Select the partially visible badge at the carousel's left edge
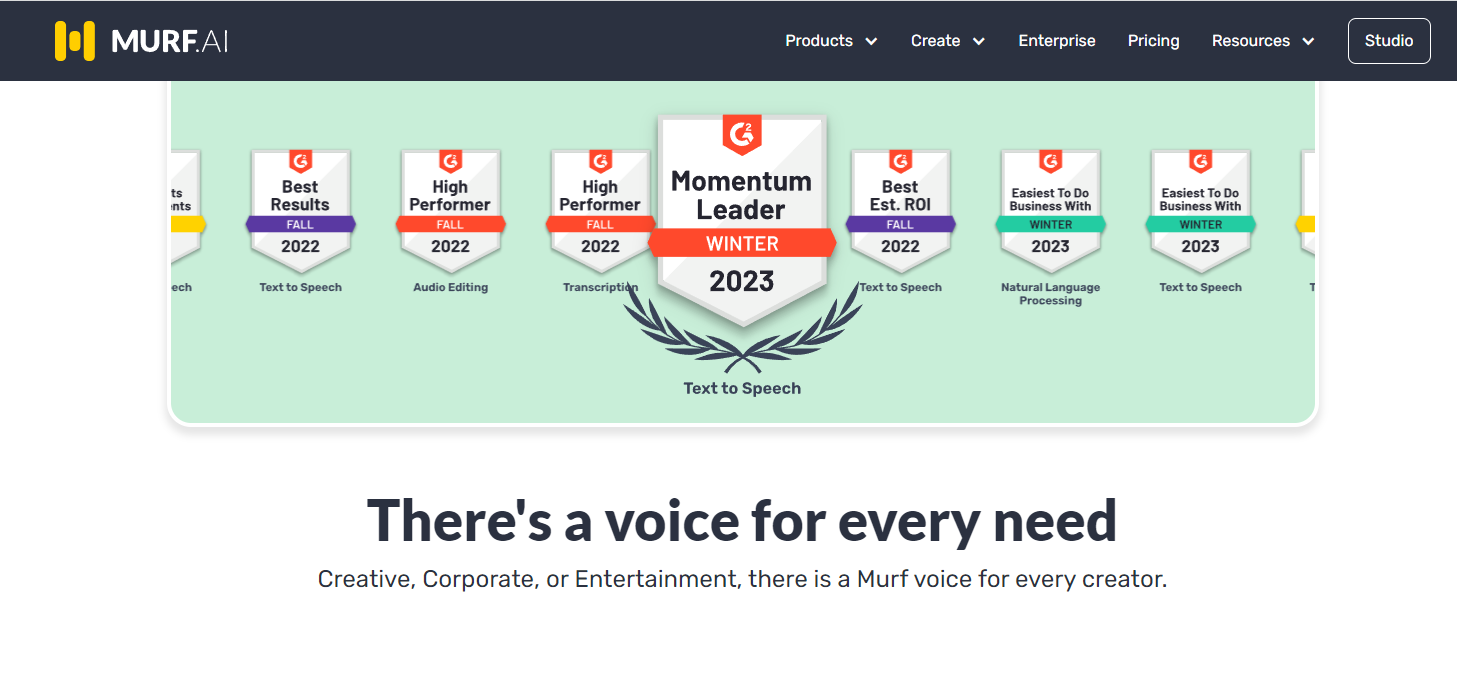Screen dimensions: 1457x696 [x=187, y=212]
